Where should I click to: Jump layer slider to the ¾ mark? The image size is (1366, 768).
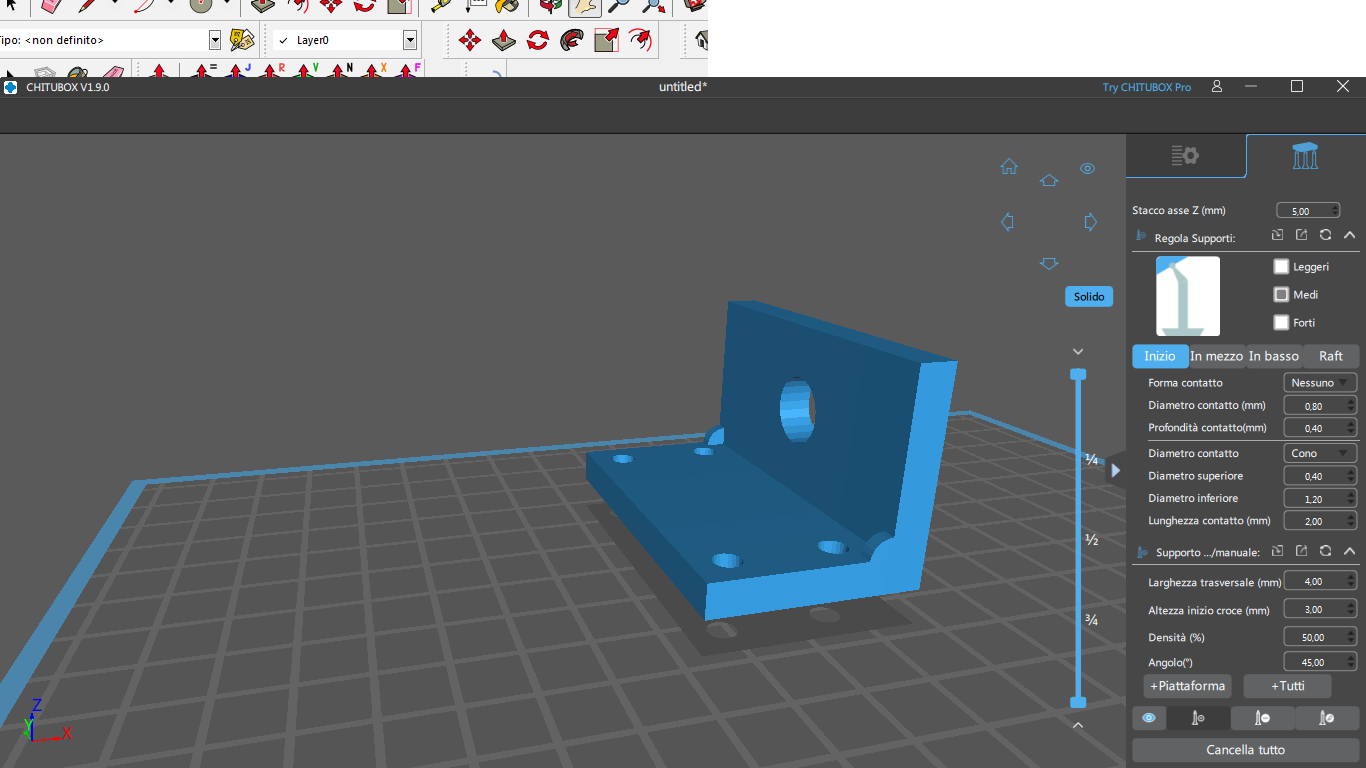pos(1092,621)
